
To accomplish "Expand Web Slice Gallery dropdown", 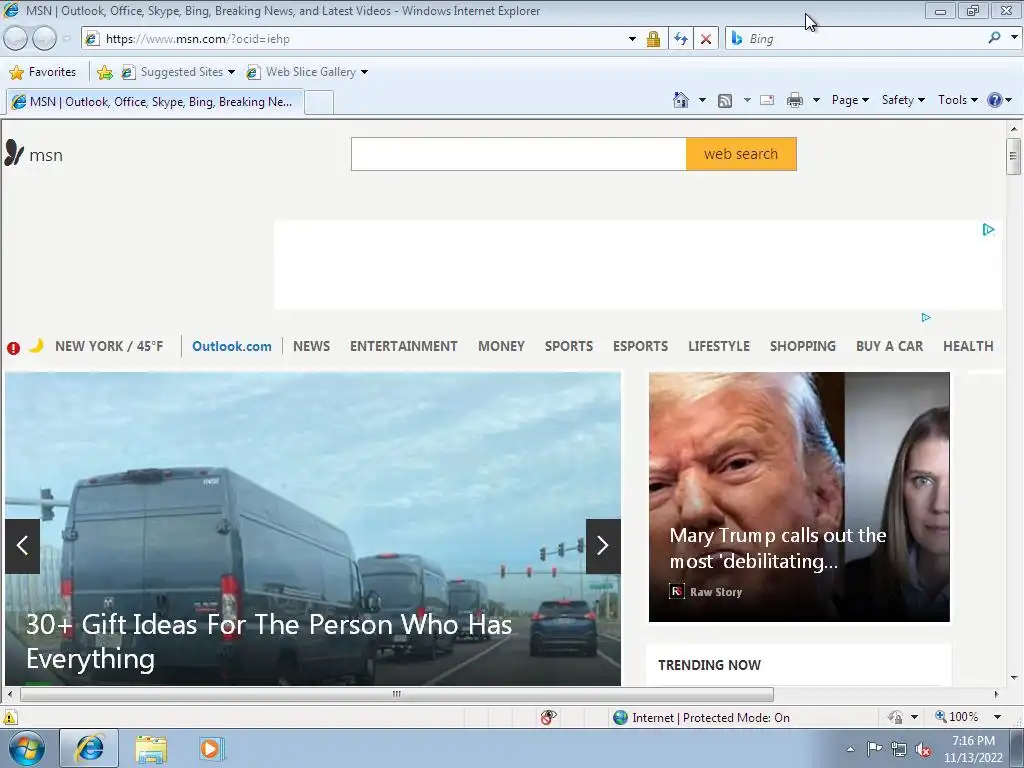I will click(x=364, y=72).
